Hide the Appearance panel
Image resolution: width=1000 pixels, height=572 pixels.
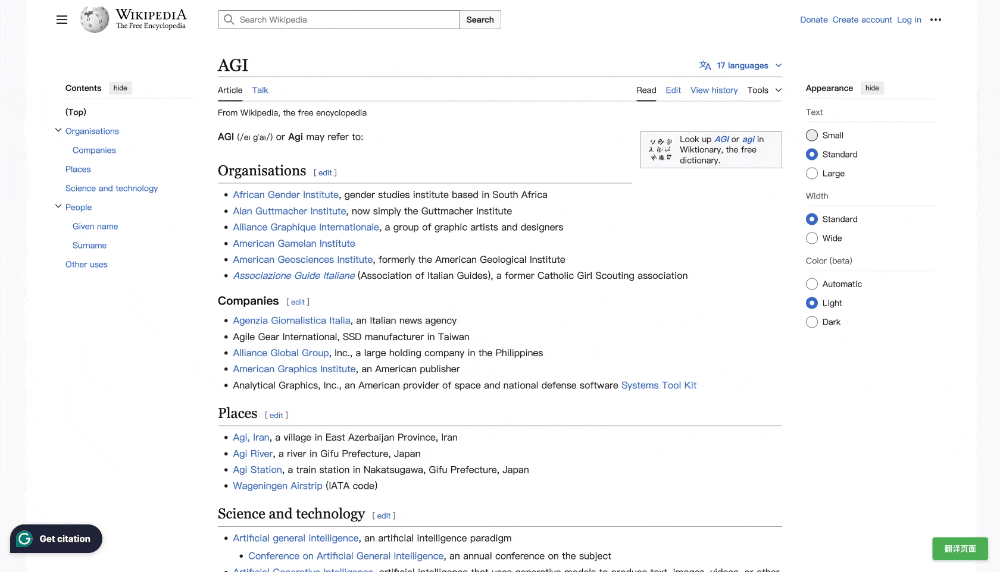[x=872, y=88]
